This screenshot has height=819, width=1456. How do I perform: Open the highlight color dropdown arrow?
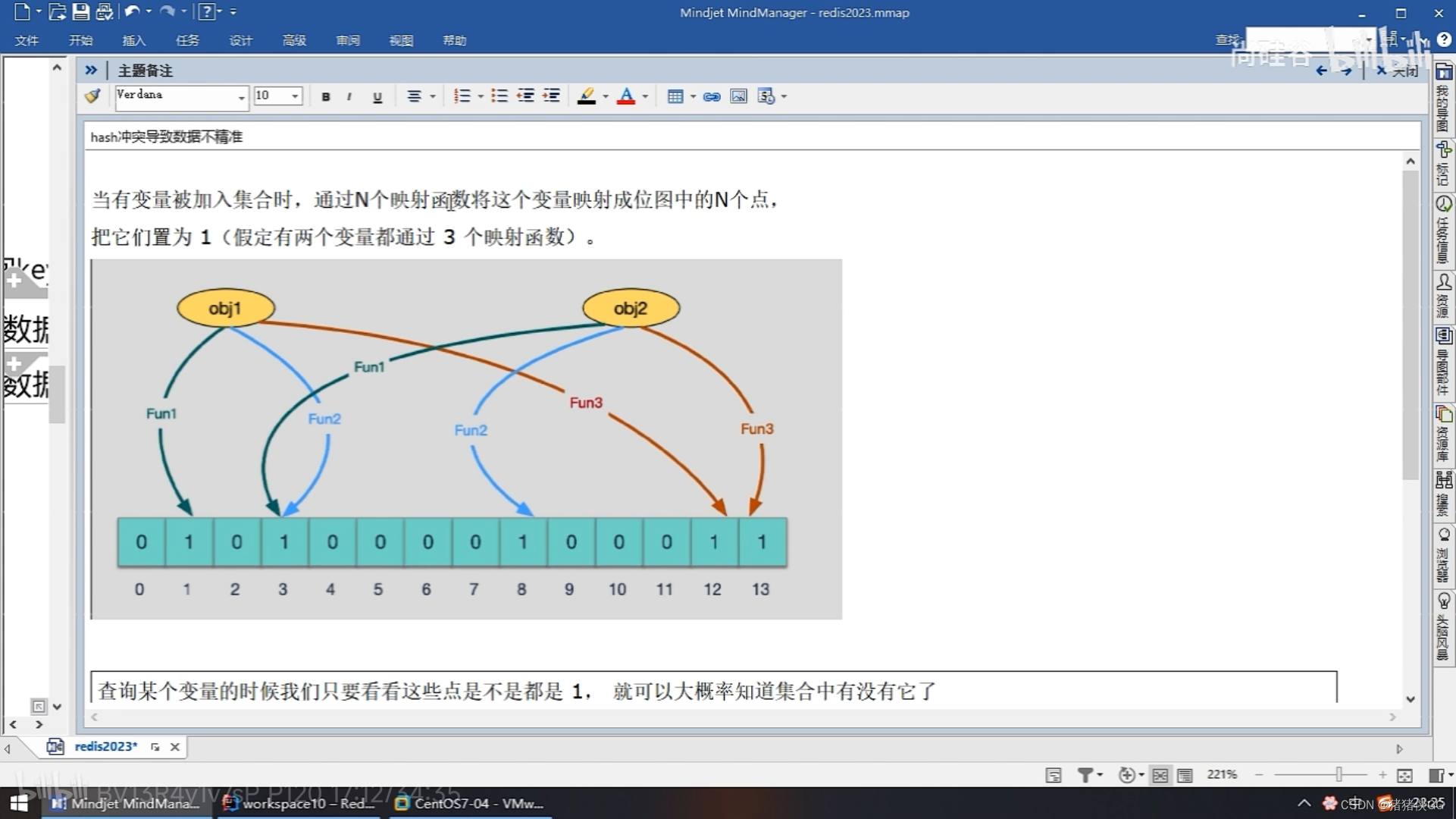(606, 96)
